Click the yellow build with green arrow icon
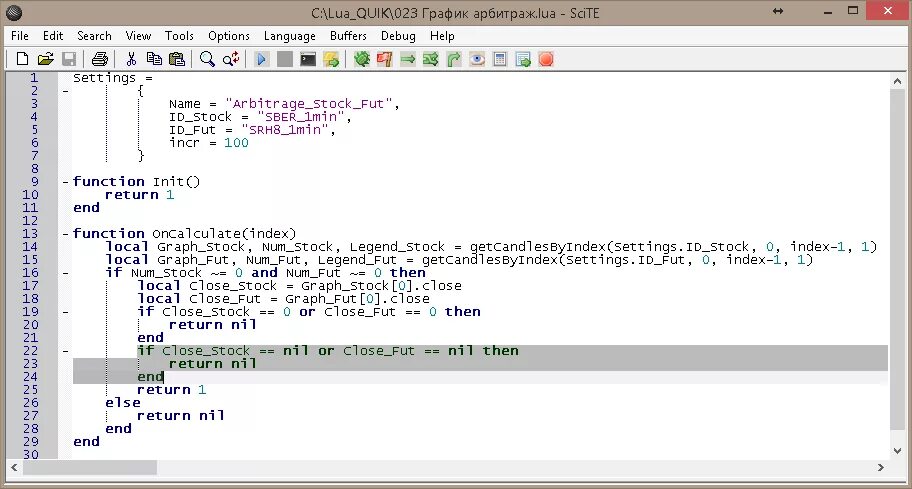912x489 pixels. [331, 59]
